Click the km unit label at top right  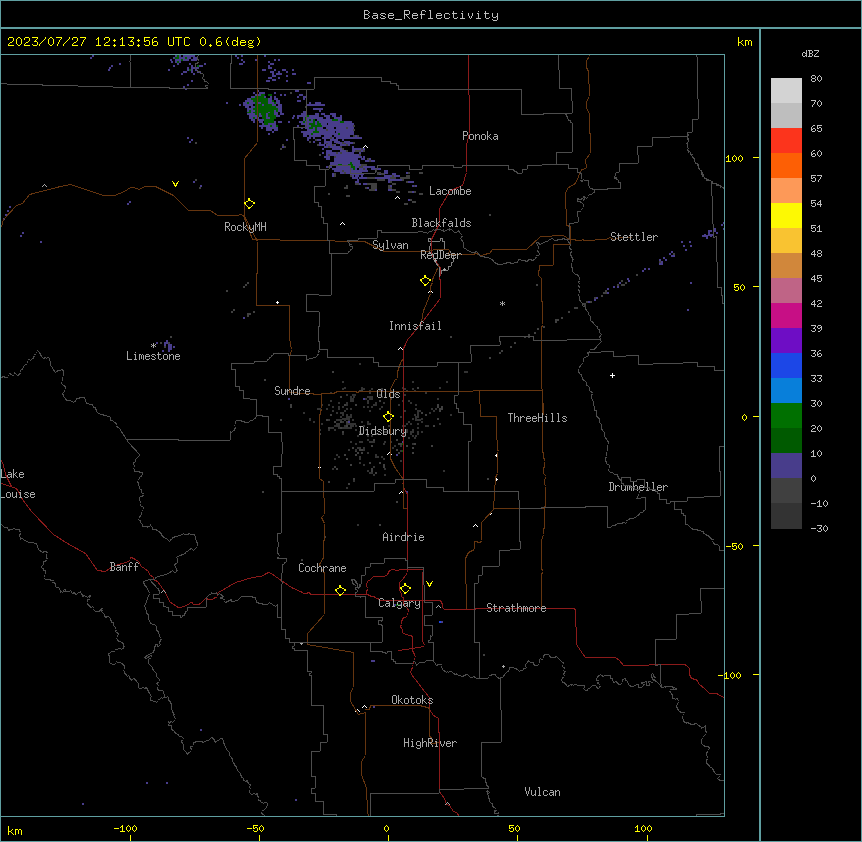click(x=744, y=42)
